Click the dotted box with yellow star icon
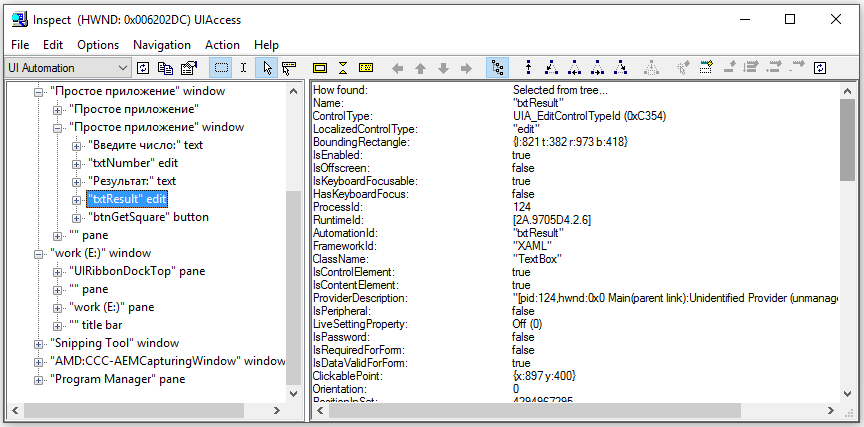This screenshot has height=427, width=864. pos(706,68)
